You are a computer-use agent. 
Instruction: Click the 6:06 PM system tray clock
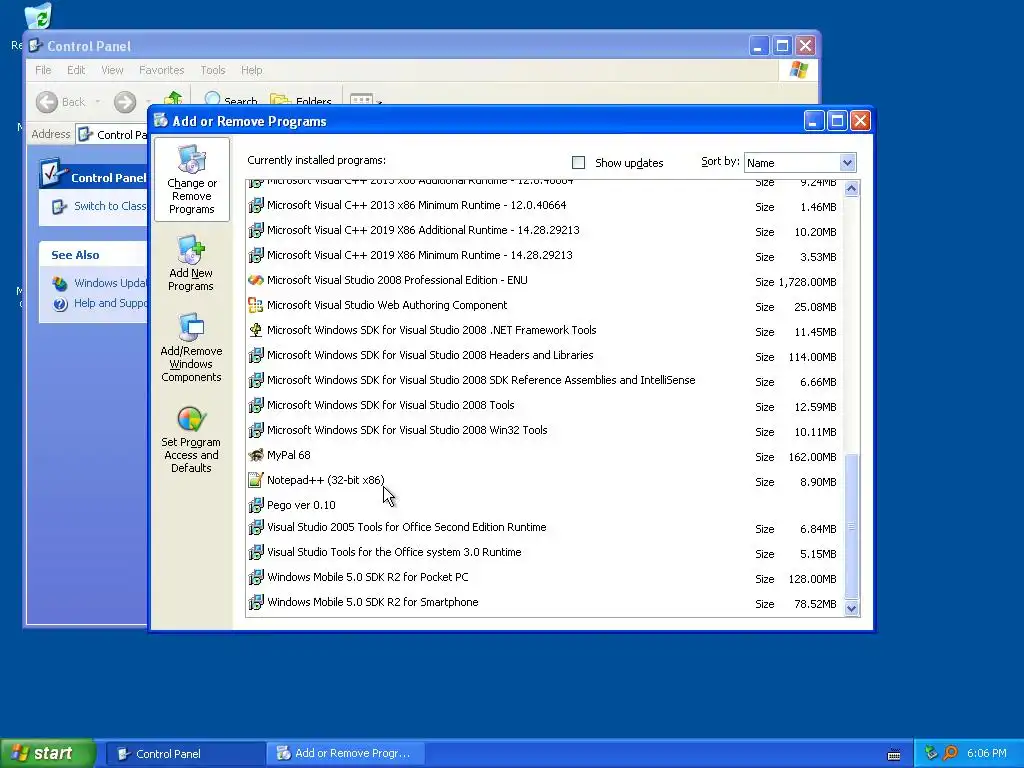pyautogui.click(x=986, y=754)
